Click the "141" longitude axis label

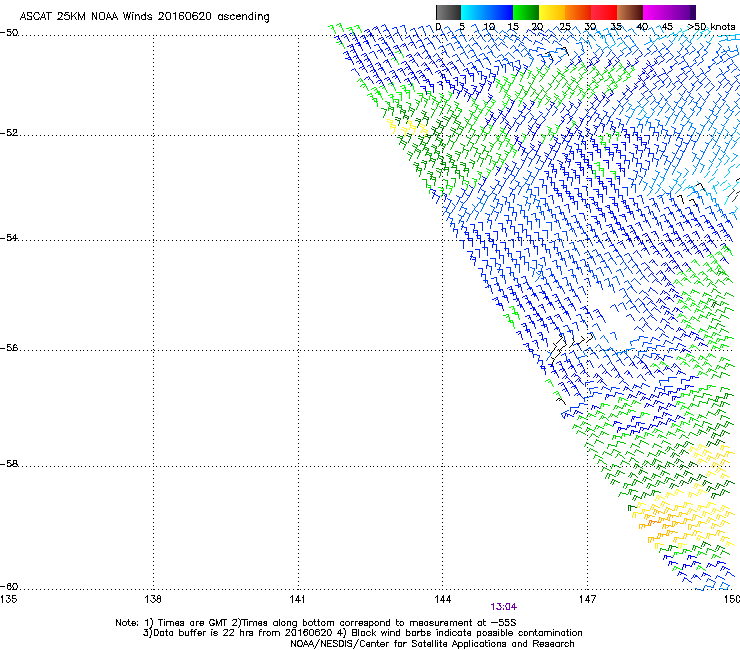click(297, 599)
